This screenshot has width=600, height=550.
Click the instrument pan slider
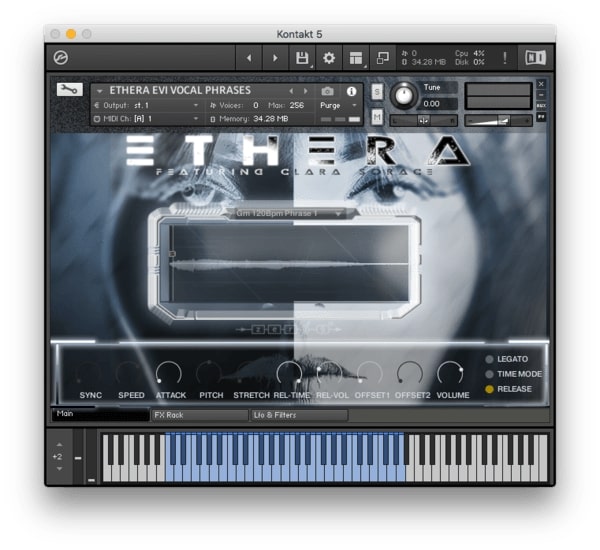point(423,121)
